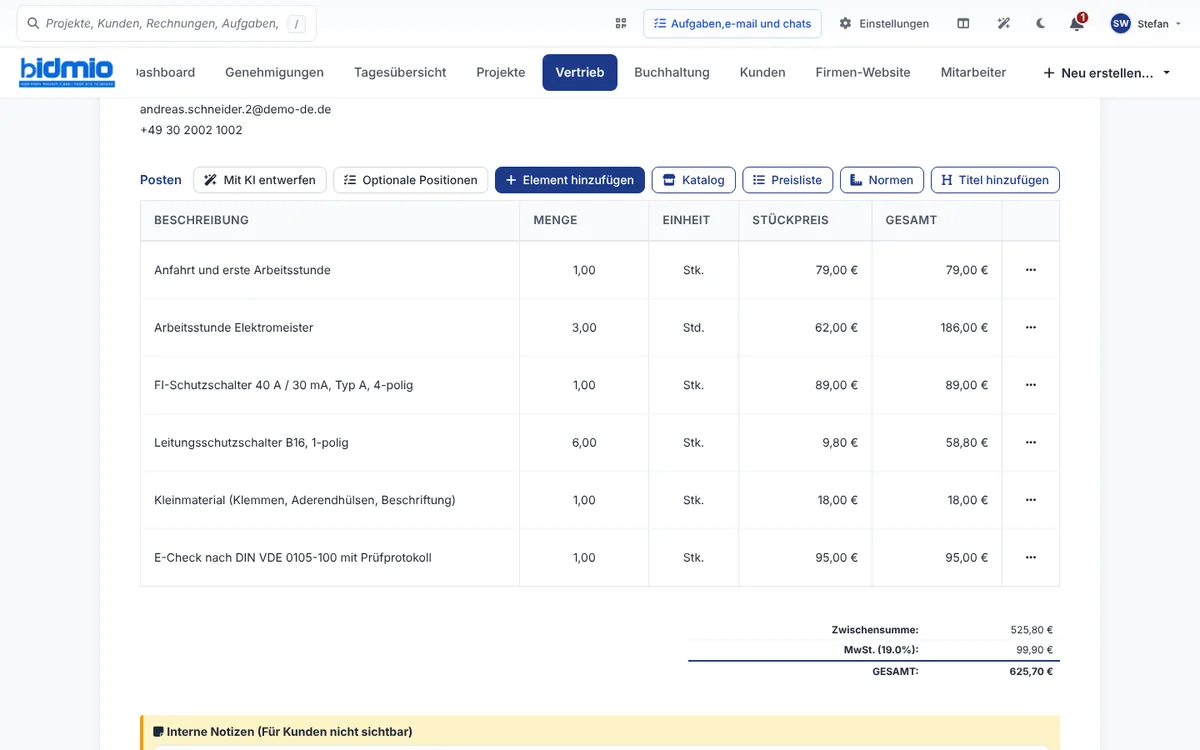
Task: Select the Kleinmaterial description text
Action: (x=305, y=500)
